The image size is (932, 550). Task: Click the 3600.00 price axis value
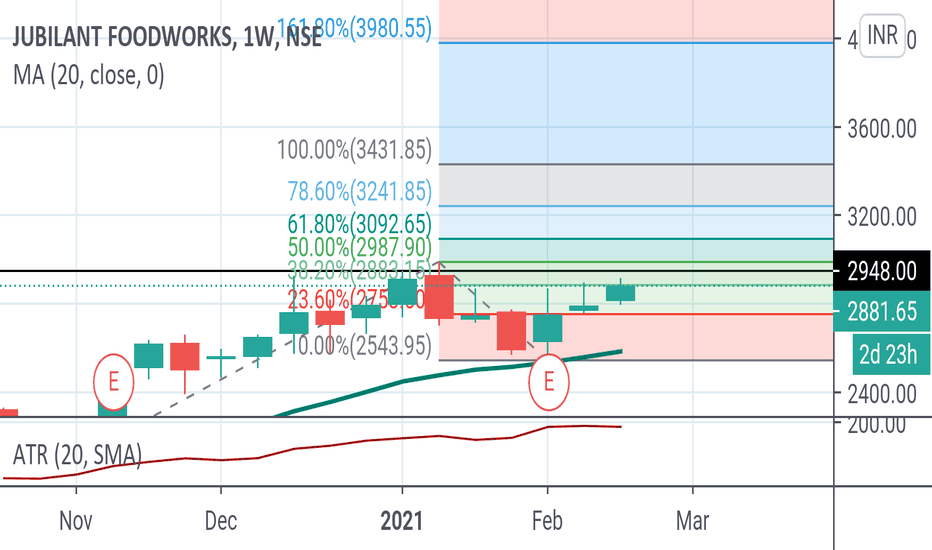[882, 128]
